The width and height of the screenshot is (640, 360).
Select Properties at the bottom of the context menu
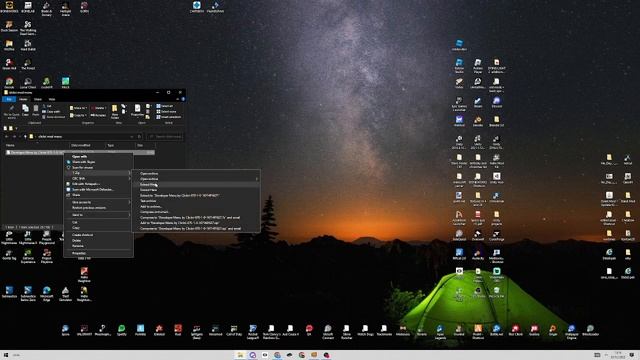pyautogui.click(x=98, y=253)
